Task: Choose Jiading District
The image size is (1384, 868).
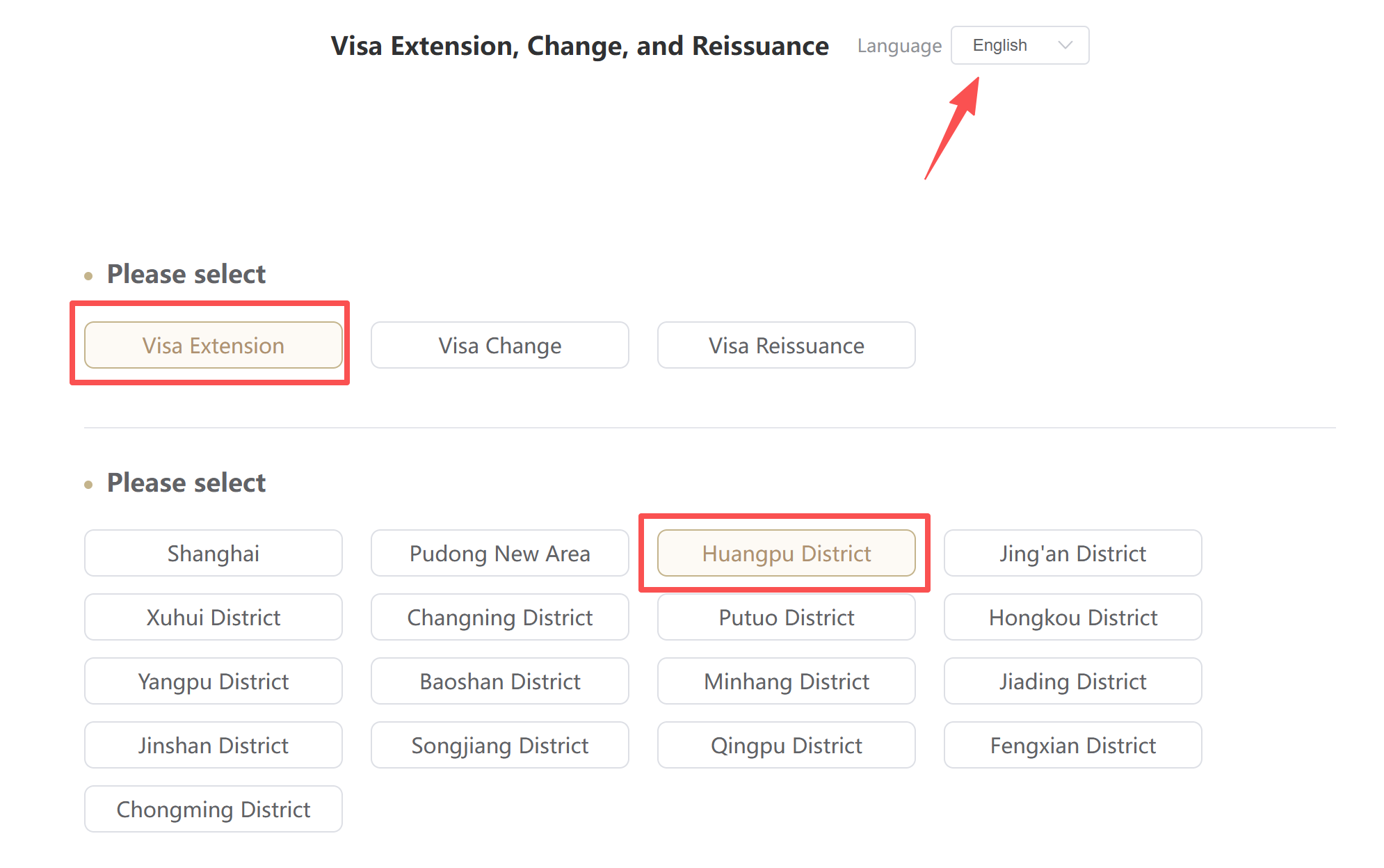Action: [x=1073, y=681]
